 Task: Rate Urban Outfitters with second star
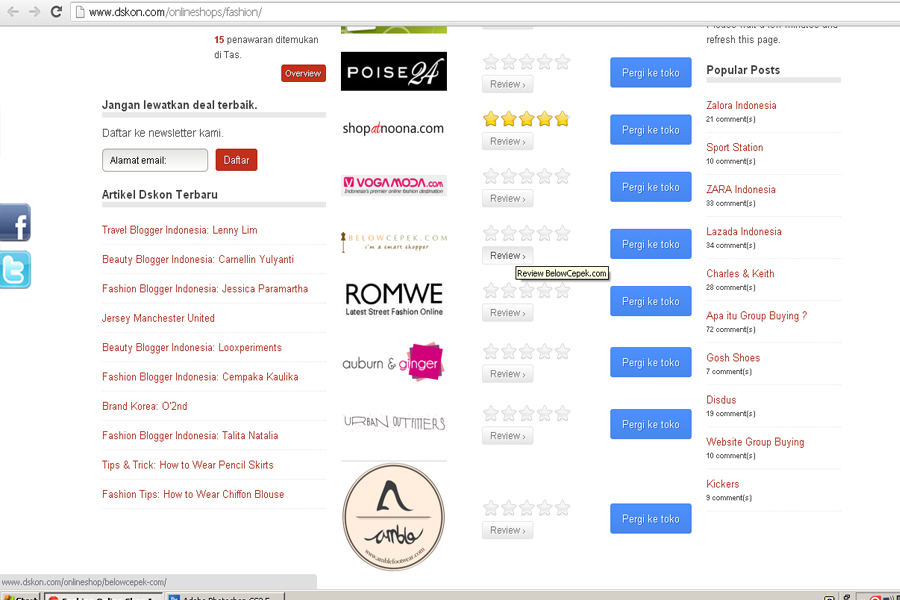tap(509, 413)
